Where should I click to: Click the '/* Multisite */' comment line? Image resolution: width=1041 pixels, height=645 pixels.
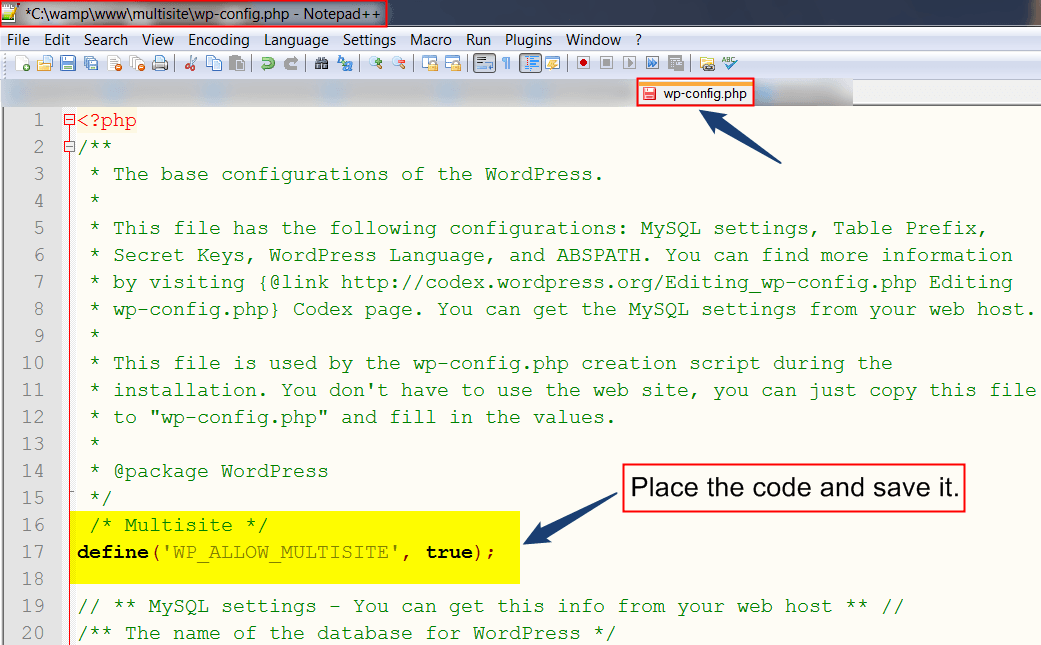pyautogui.click(x=179, y=526)
